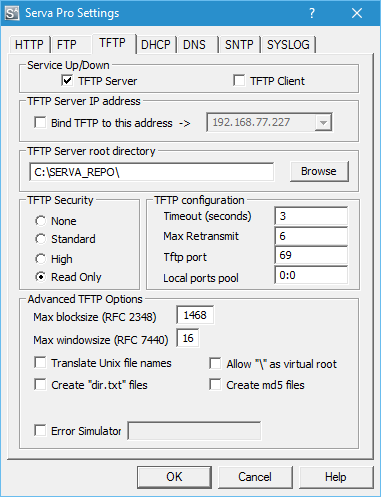Click the Tftp port field
This screenshot has height=497, width=381.
click(311, 255)
